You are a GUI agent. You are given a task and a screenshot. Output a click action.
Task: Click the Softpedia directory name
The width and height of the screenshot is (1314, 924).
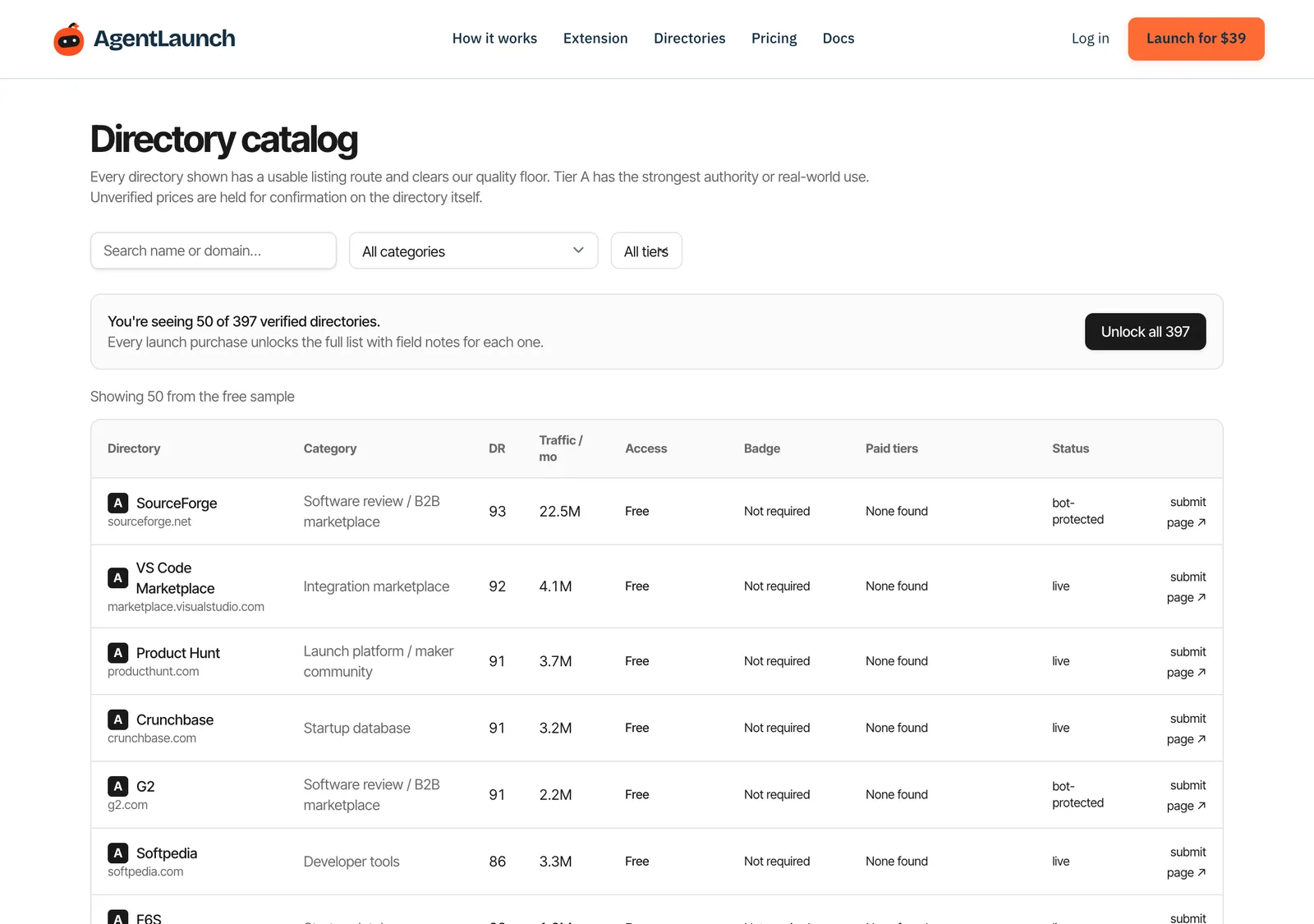(167, 853)
